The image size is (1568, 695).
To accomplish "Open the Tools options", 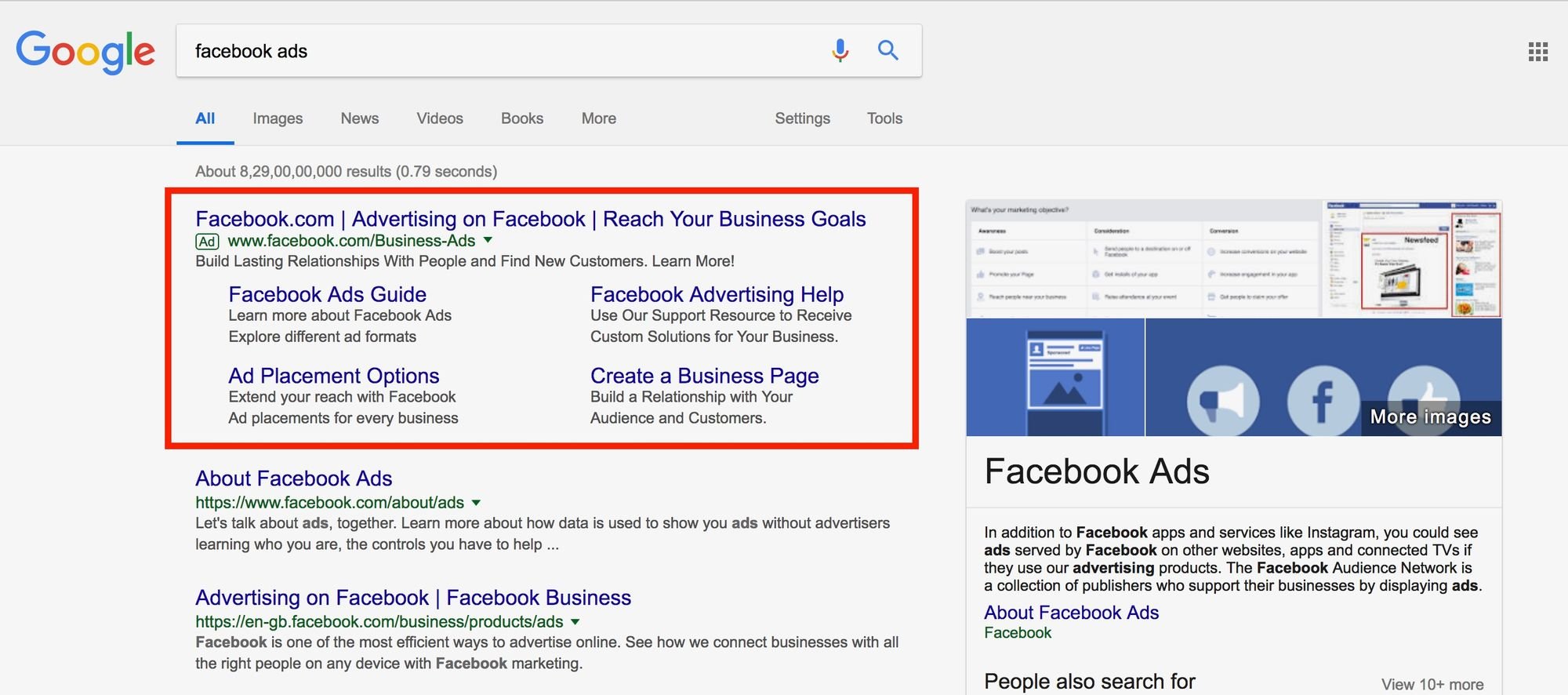I will (884, 118).
